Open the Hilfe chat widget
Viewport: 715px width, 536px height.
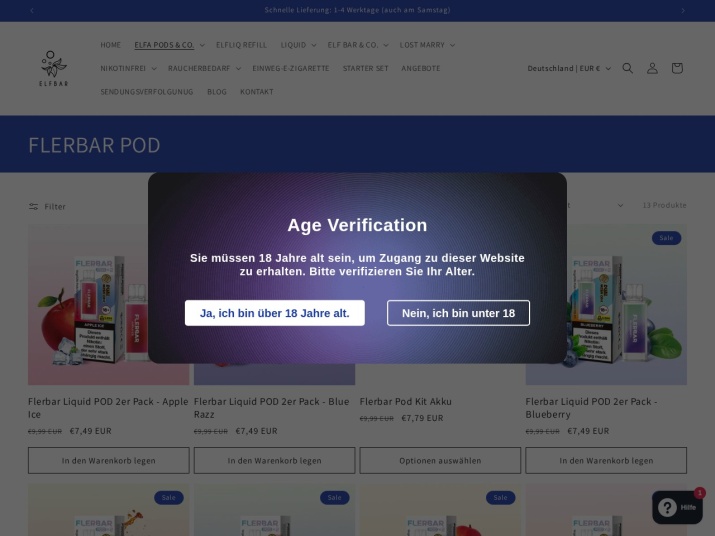tap(677, 507)
